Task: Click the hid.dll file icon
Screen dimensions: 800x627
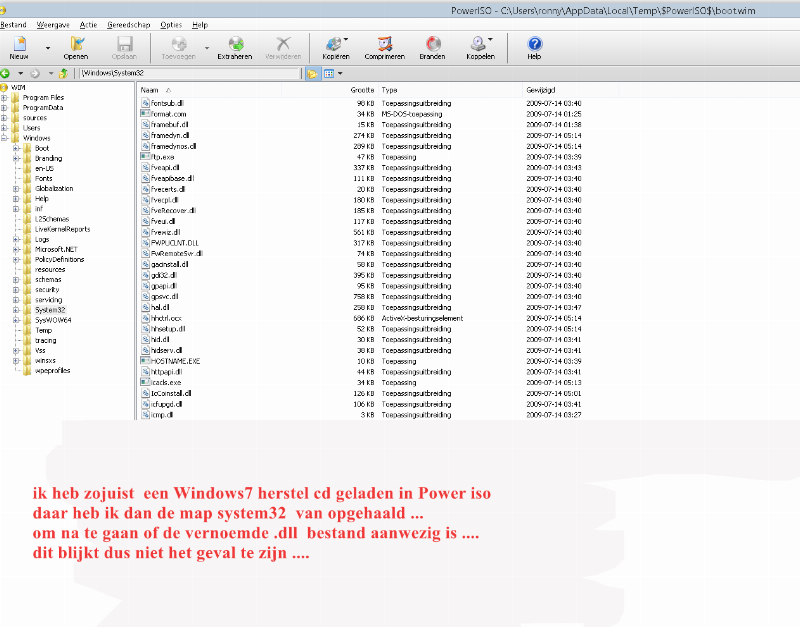Action: pos(145,340)
